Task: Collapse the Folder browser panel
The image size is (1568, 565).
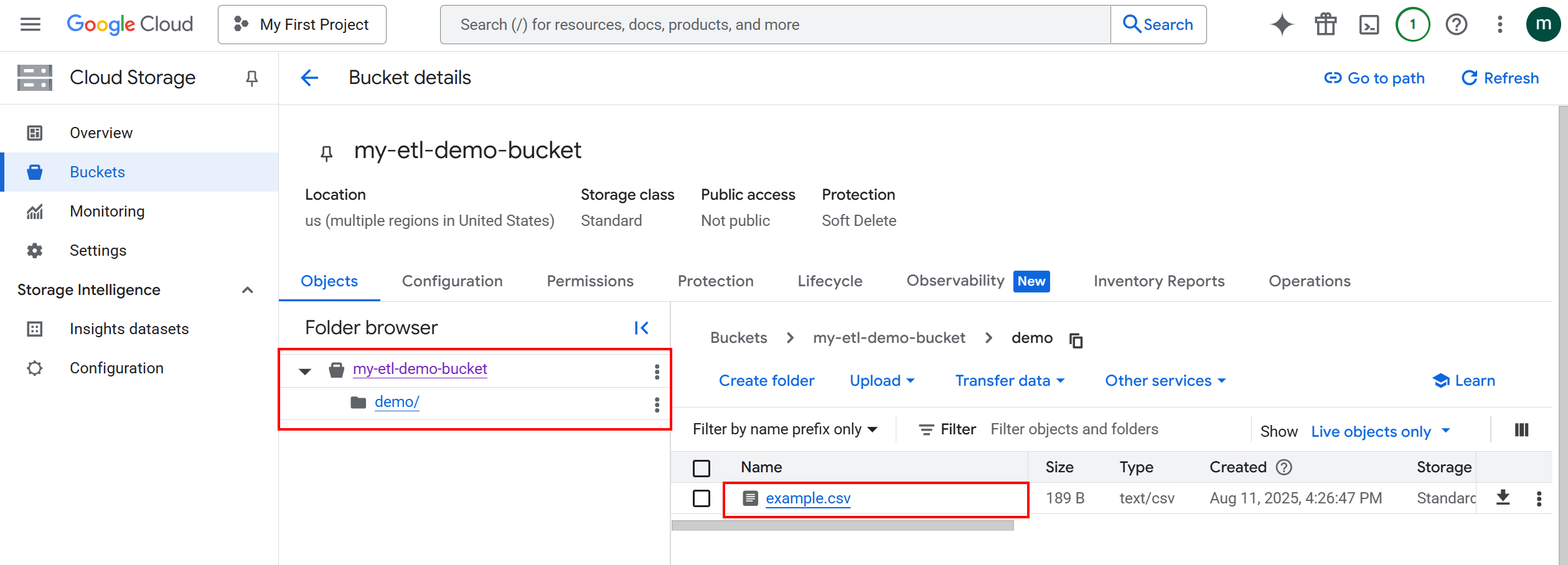Action: click(641, 327)
